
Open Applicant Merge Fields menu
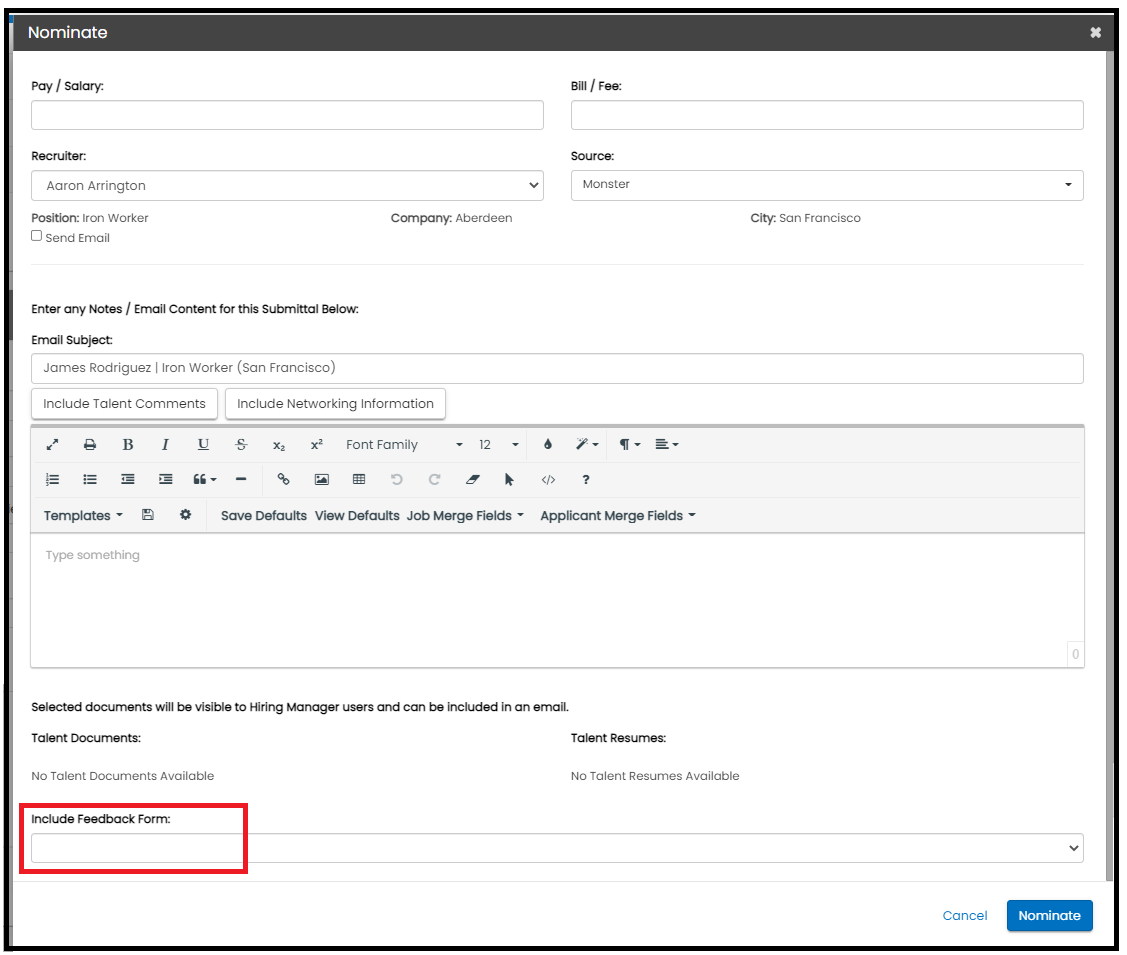tap(618, 516)
